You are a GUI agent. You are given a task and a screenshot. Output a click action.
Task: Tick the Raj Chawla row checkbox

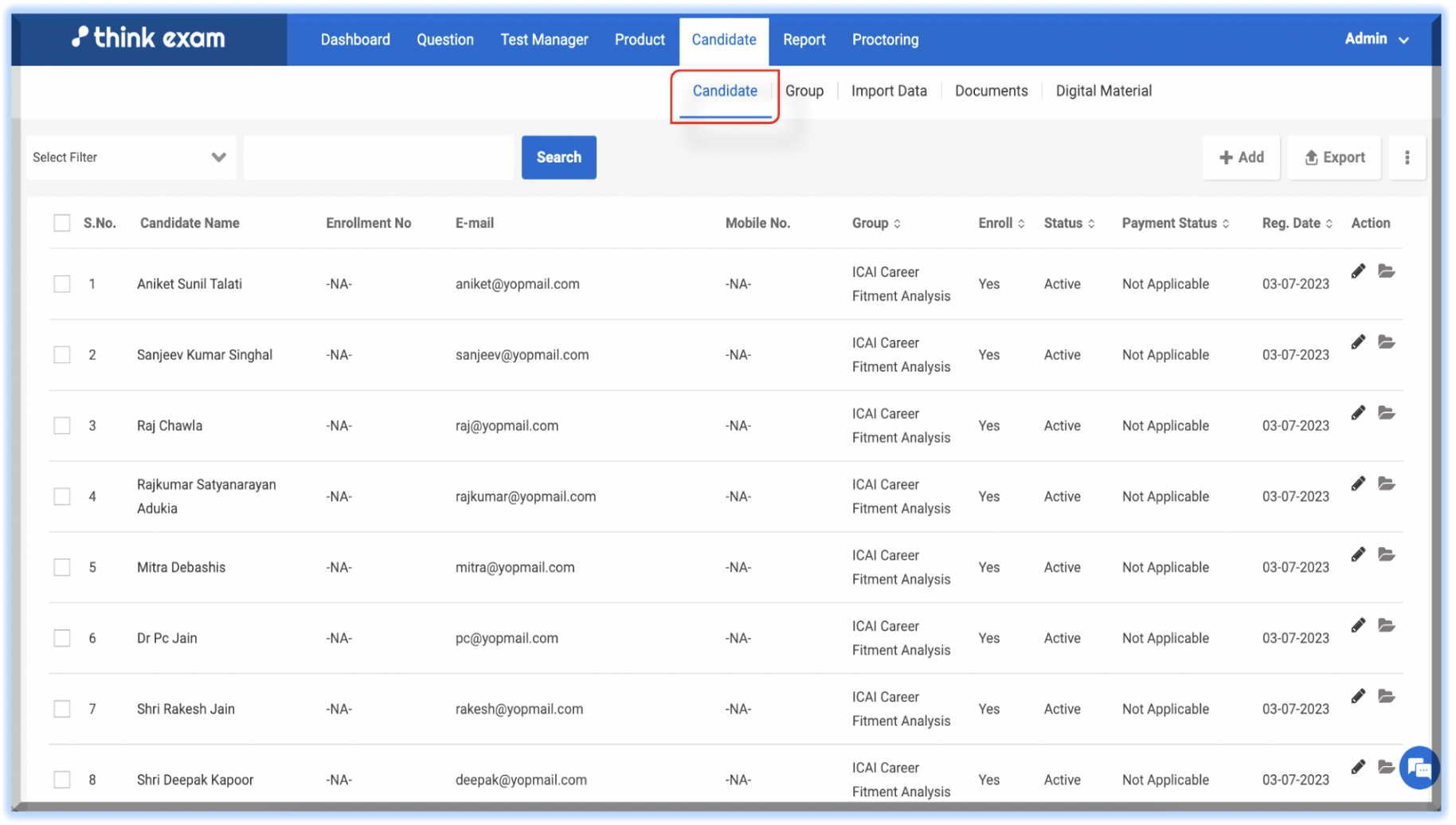(62, 426)
